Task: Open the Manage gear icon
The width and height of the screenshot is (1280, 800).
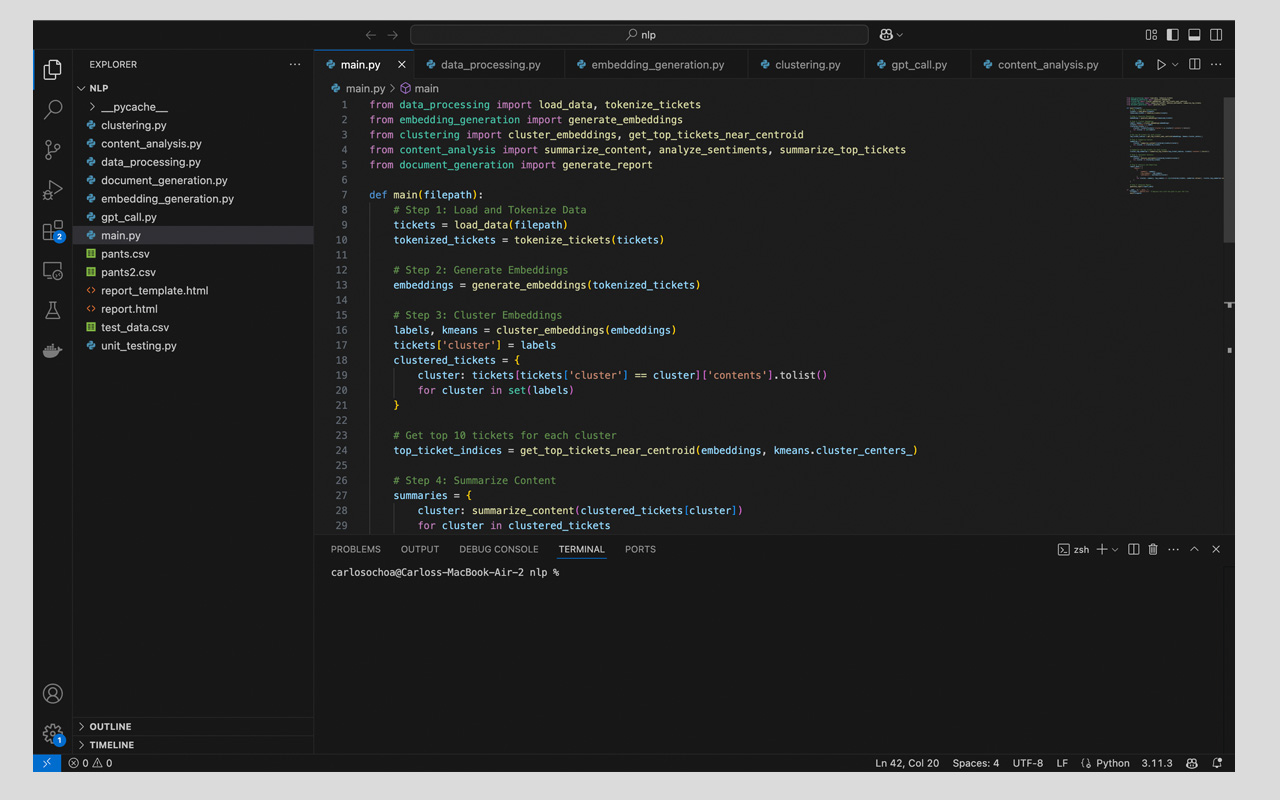Action: pos(53,734)
